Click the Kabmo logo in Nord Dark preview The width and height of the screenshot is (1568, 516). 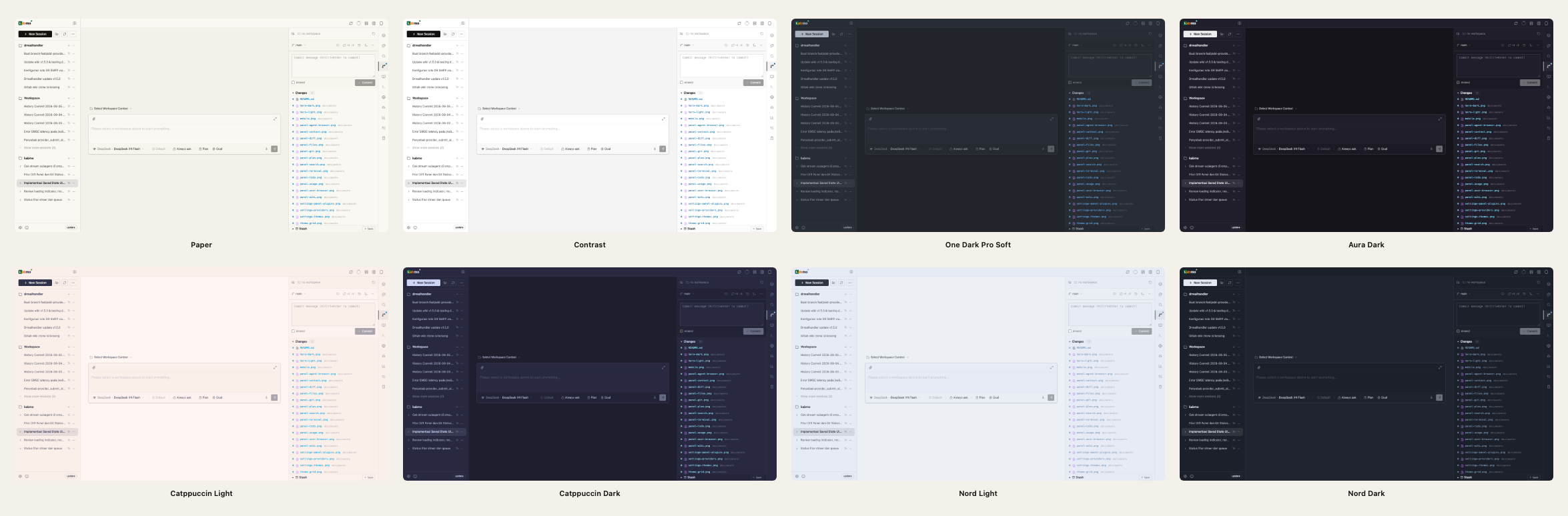(x=1190, y=271)
